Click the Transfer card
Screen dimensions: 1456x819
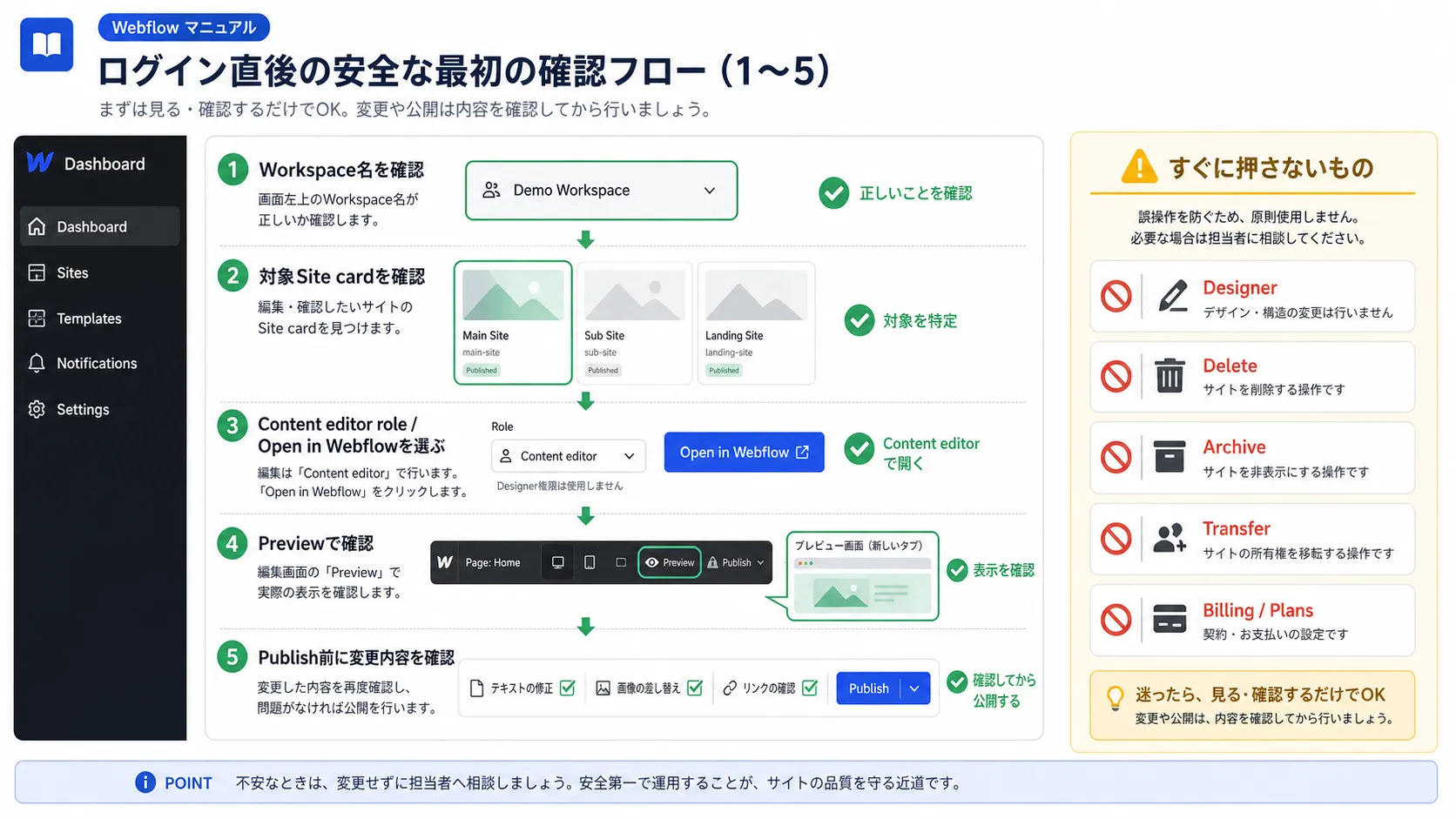tap(1252, 539)
